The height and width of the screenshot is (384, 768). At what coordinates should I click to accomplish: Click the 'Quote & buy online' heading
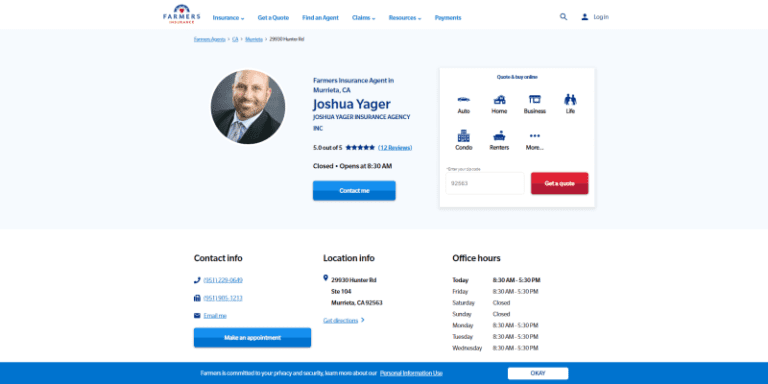click(x=517, y=77)
